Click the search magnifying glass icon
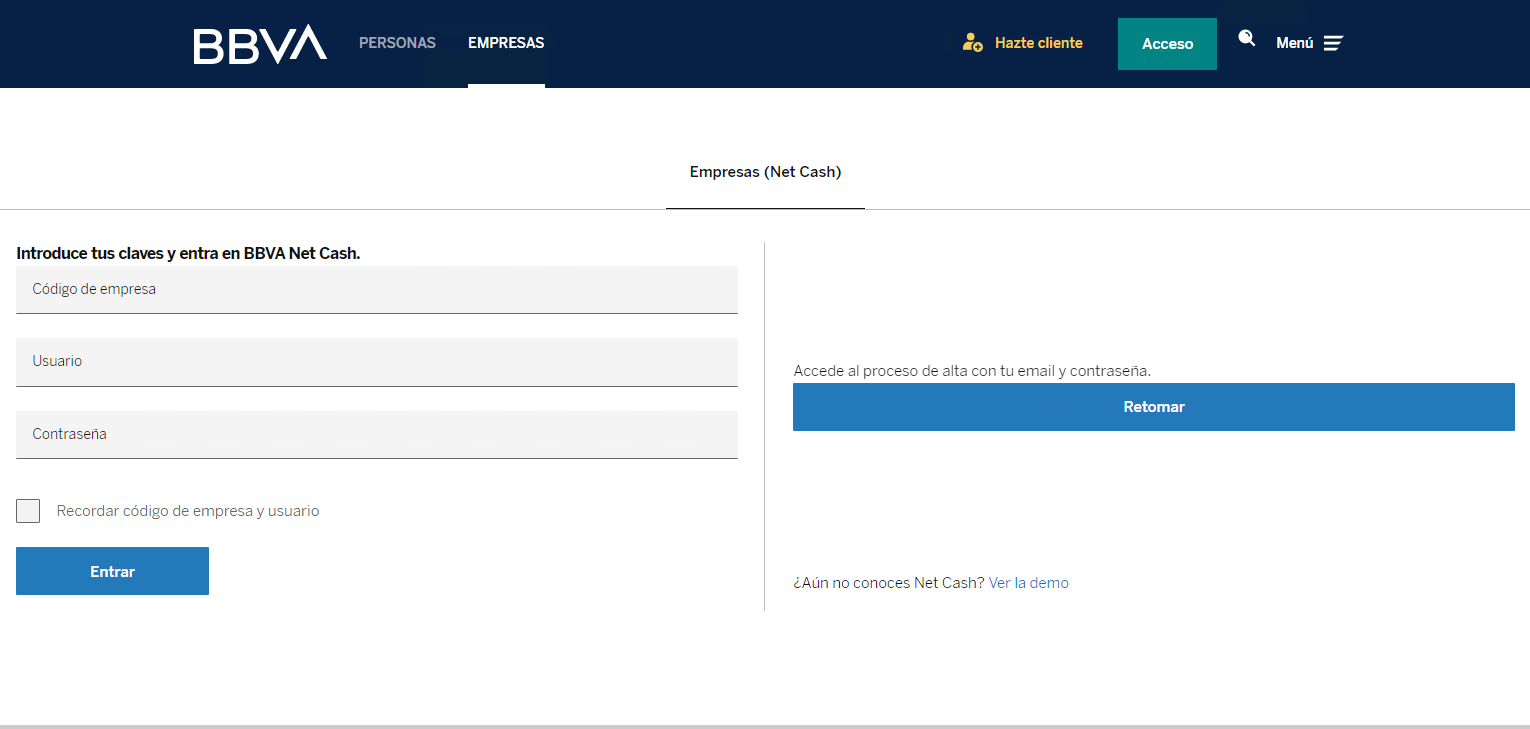The height and width of the screenshot is (729, 1530). click(1246, 39)
